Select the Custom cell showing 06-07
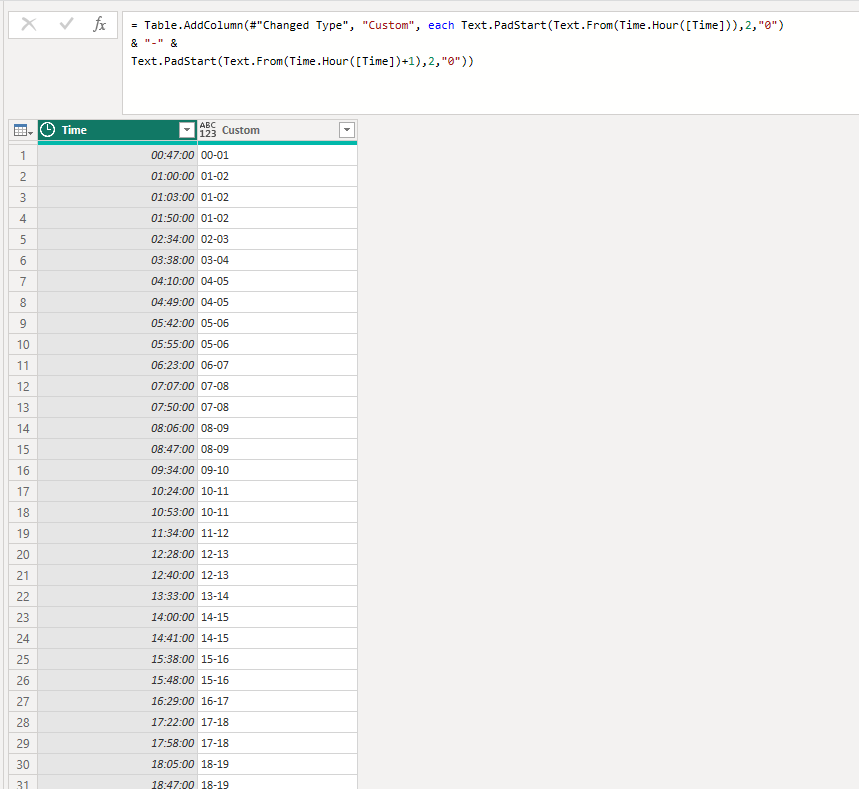 277,365
